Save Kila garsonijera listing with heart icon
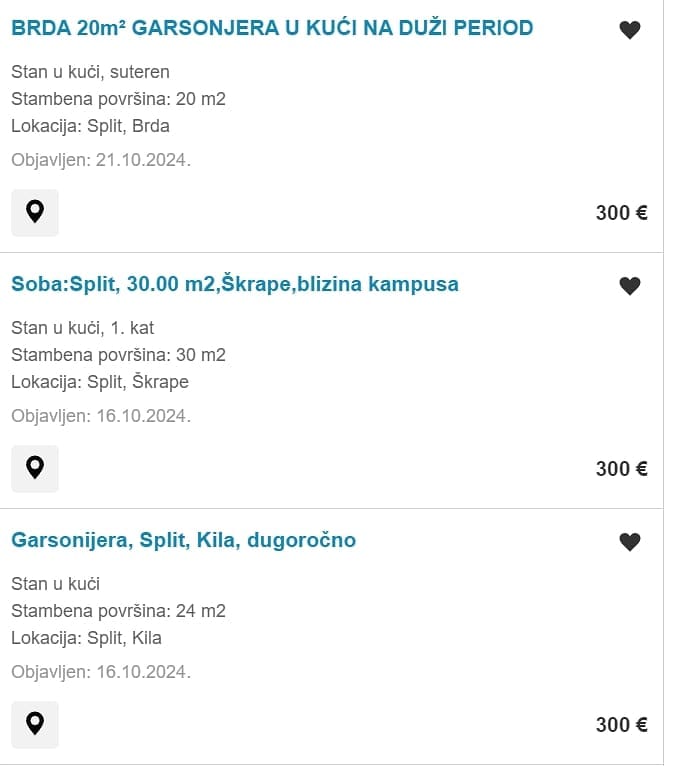The image size is (680, 766). point(629,542)
